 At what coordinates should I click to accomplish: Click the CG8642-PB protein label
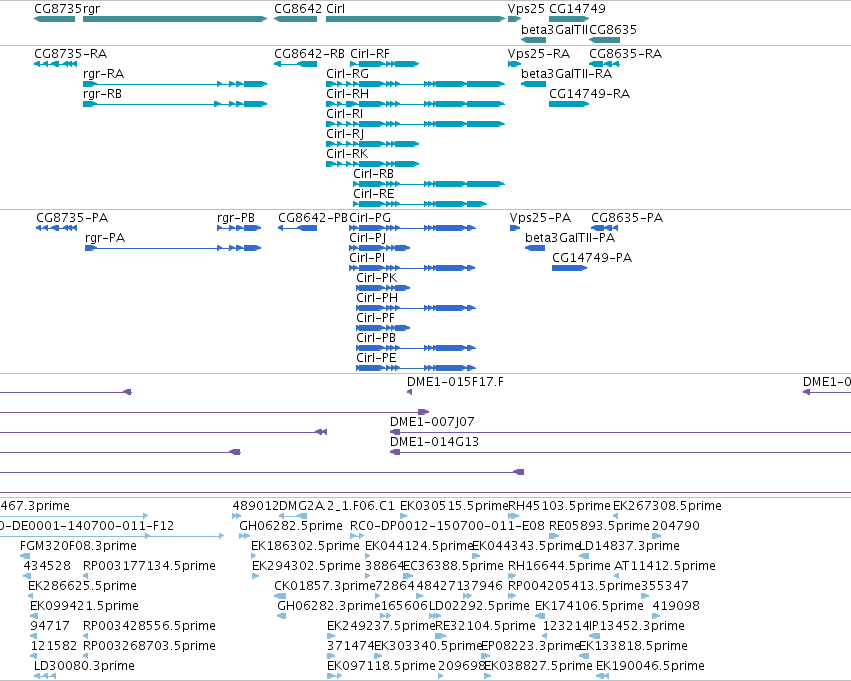[x=313, y=218]
